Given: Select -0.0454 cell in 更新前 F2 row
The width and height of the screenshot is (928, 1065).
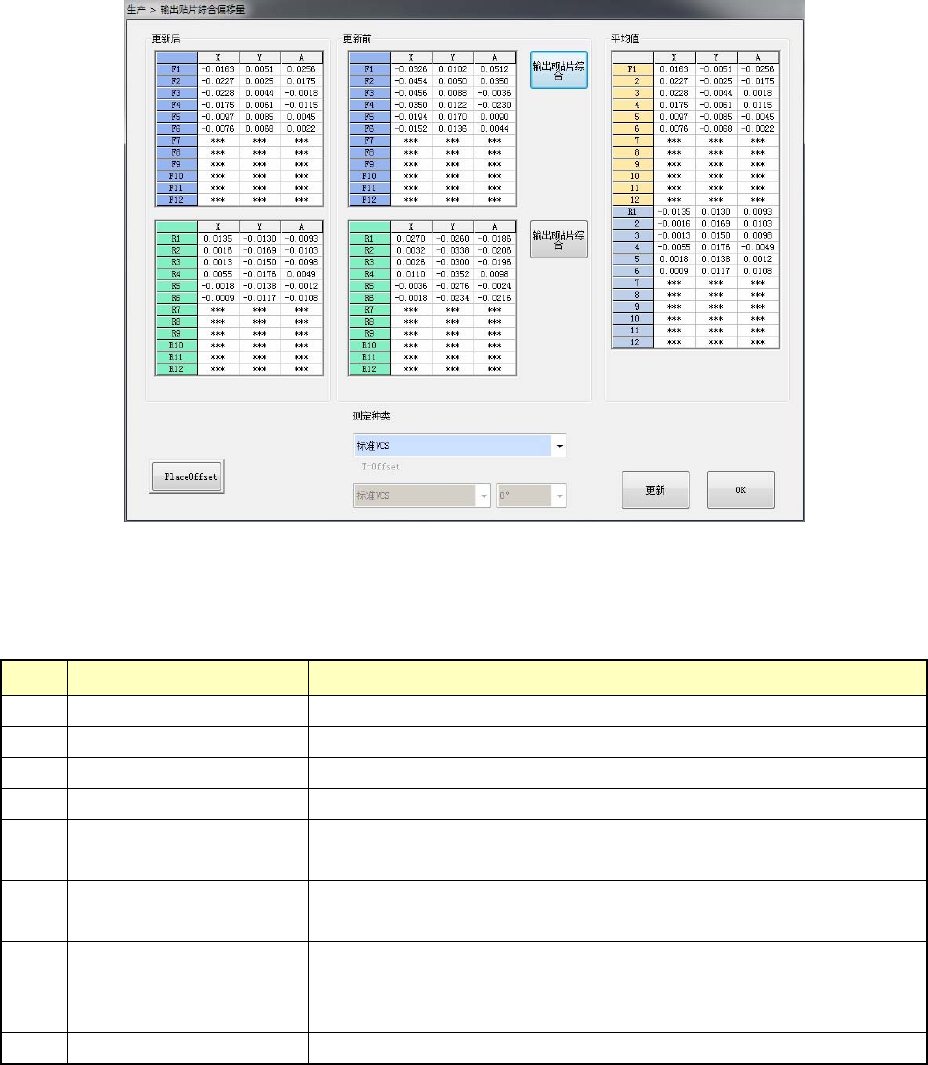Looking at the screenshot, I should tap(411, 82).
